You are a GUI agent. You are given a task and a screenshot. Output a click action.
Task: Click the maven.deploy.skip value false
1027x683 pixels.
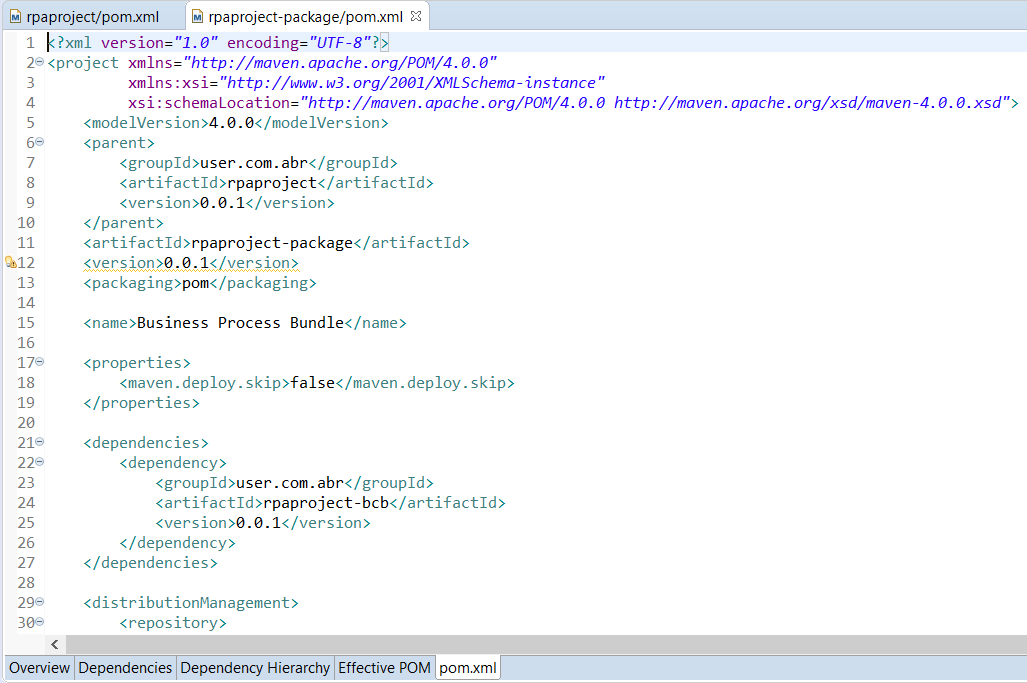coord(312,382)
